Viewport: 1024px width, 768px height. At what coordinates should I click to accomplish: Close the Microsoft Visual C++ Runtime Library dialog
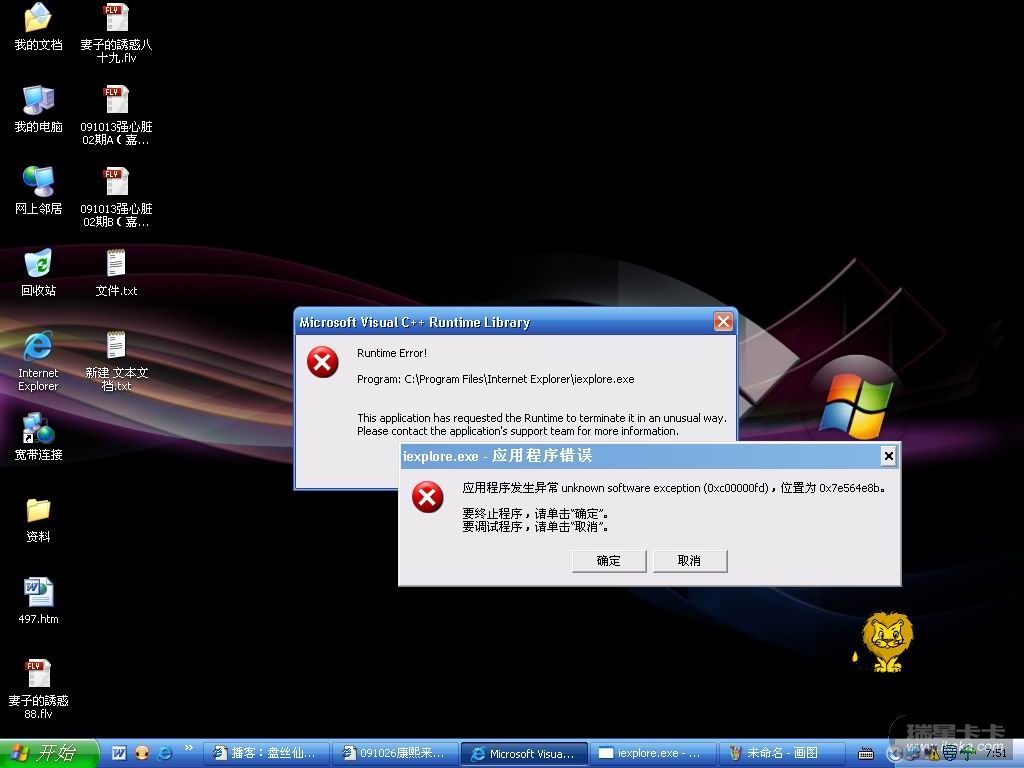tap(723, 321)
